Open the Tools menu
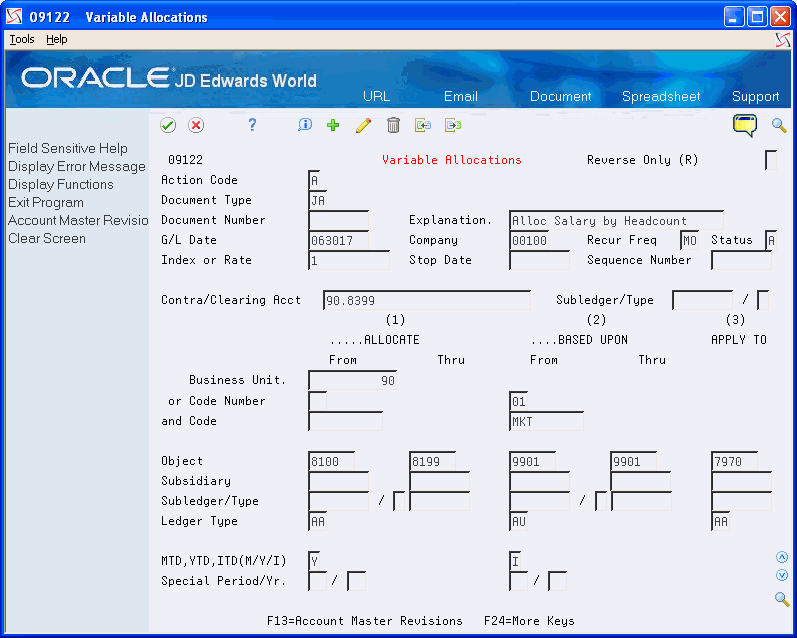The height and width of the screenshot is (638, 797). 22,39
